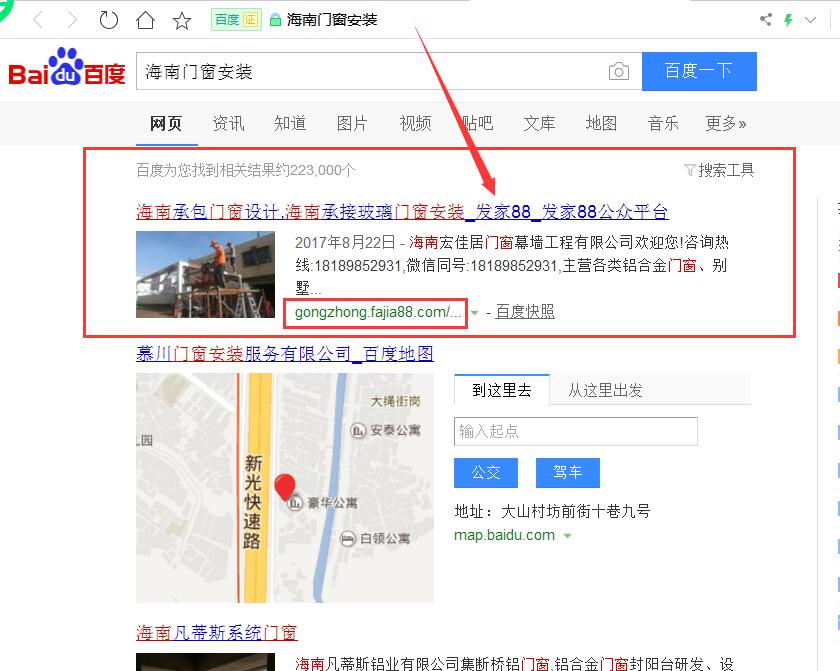Select the 网页 tab

pos(166,124)
